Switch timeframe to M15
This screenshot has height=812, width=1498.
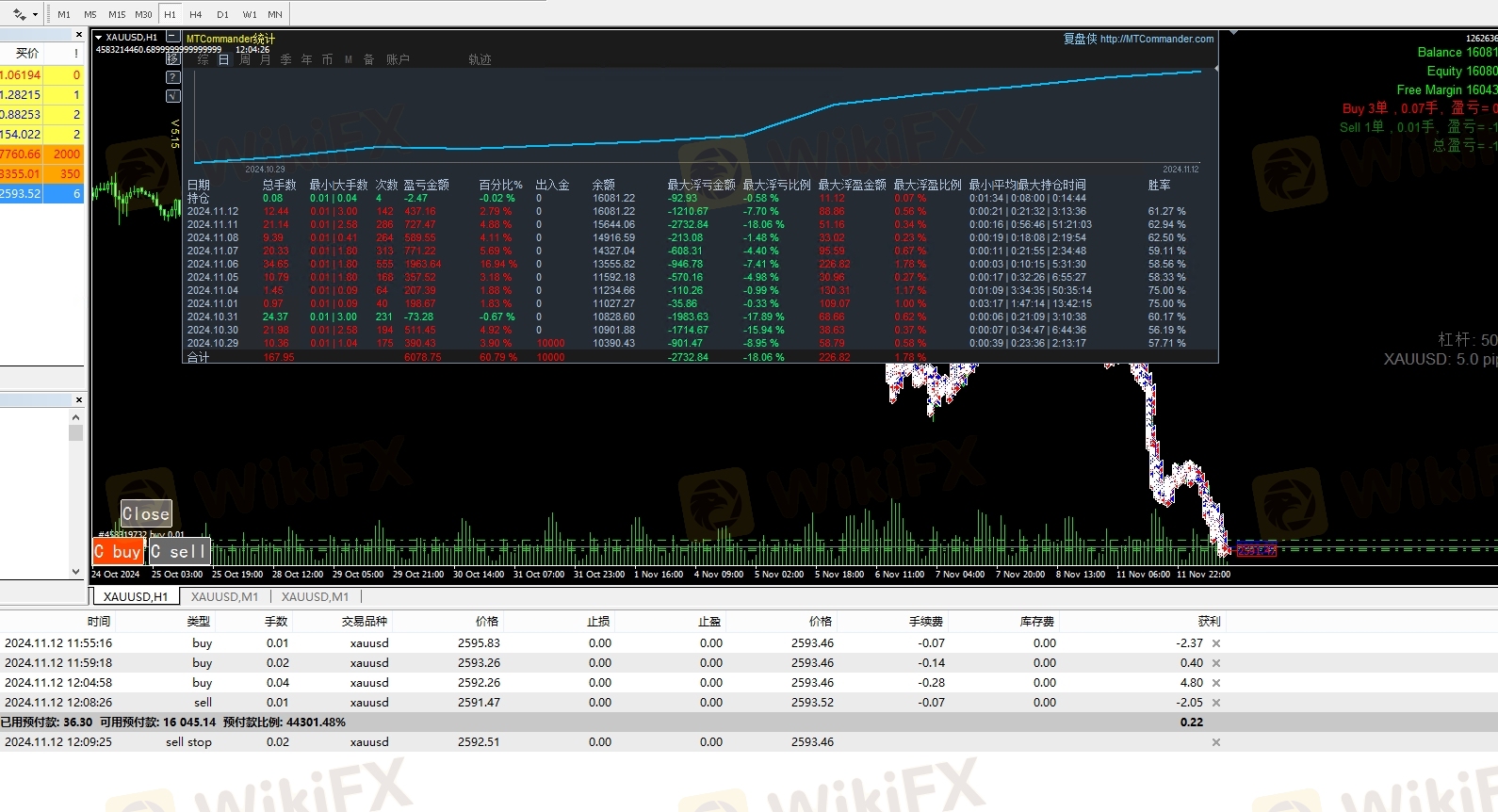click(117, 14)
